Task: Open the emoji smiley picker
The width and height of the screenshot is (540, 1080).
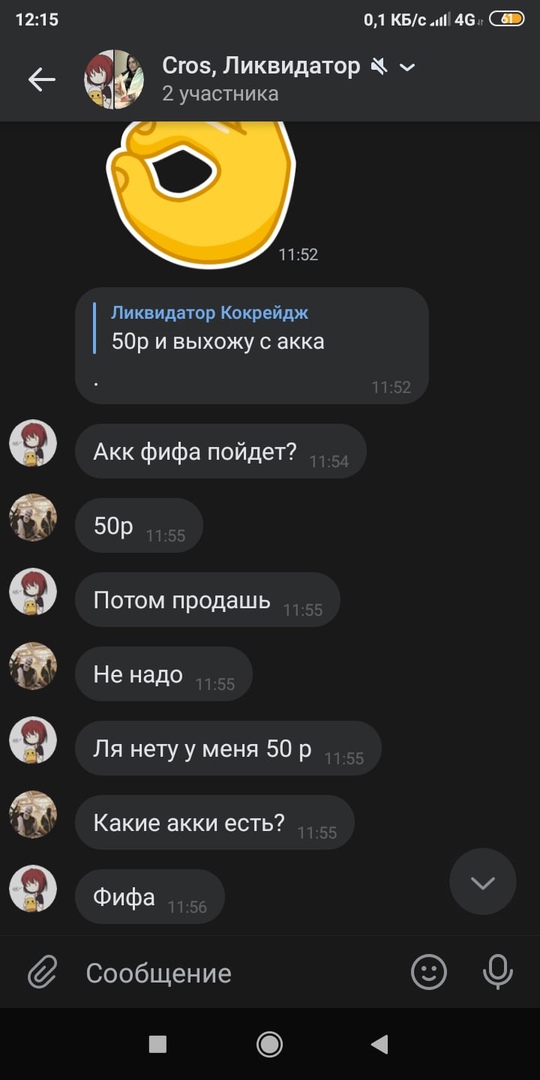Action: 428,972
